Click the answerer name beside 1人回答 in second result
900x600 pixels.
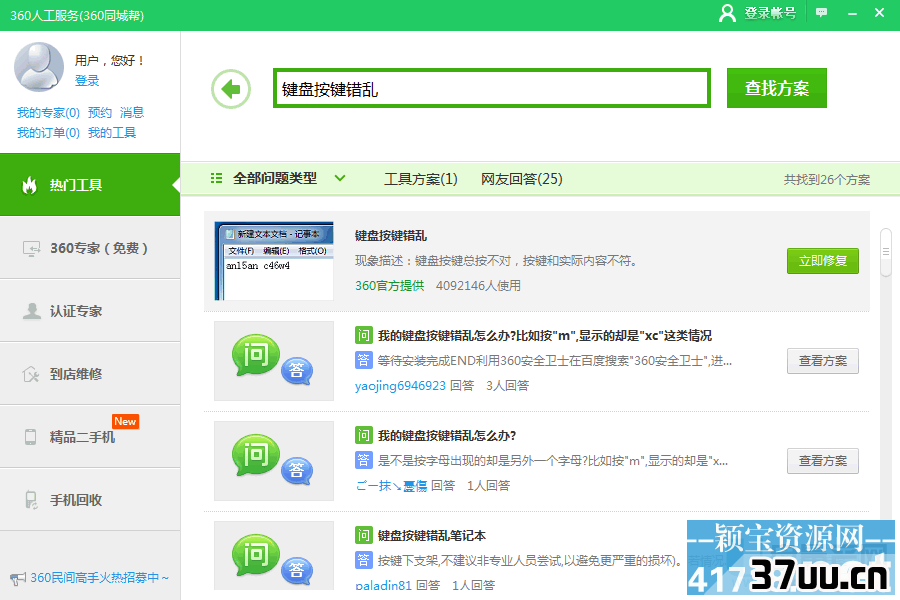391,486
